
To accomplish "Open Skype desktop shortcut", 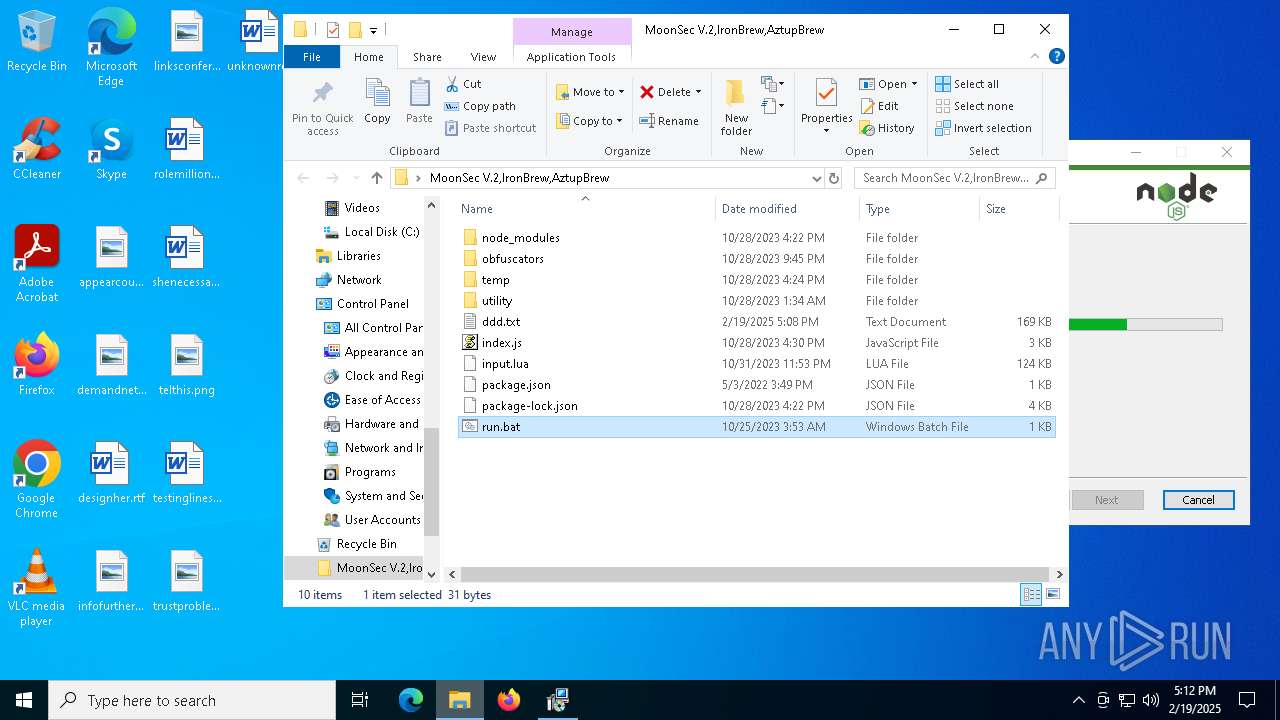I will point(111,149).
